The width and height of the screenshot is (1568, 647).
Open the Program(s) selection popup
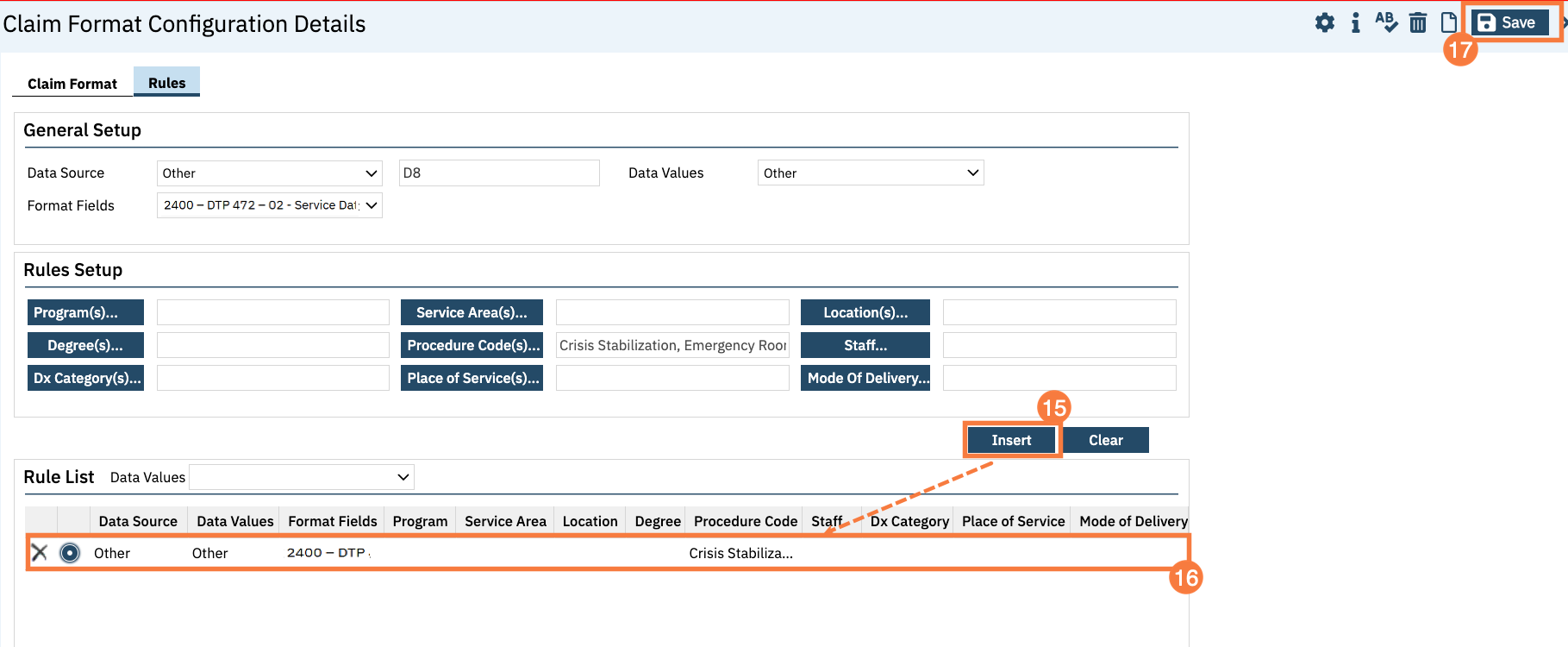pyautogui.click(x=85, y=312)
